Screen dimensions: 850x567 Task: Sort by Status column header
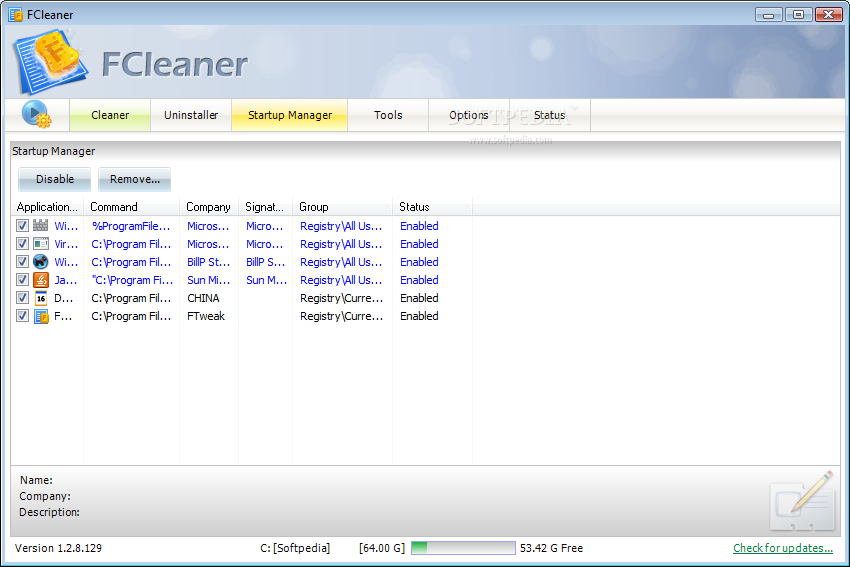432,207
